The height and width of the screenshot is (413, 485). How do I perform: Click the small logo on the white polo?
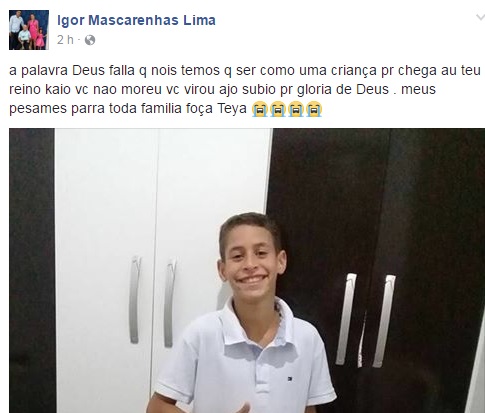(290, 378)
